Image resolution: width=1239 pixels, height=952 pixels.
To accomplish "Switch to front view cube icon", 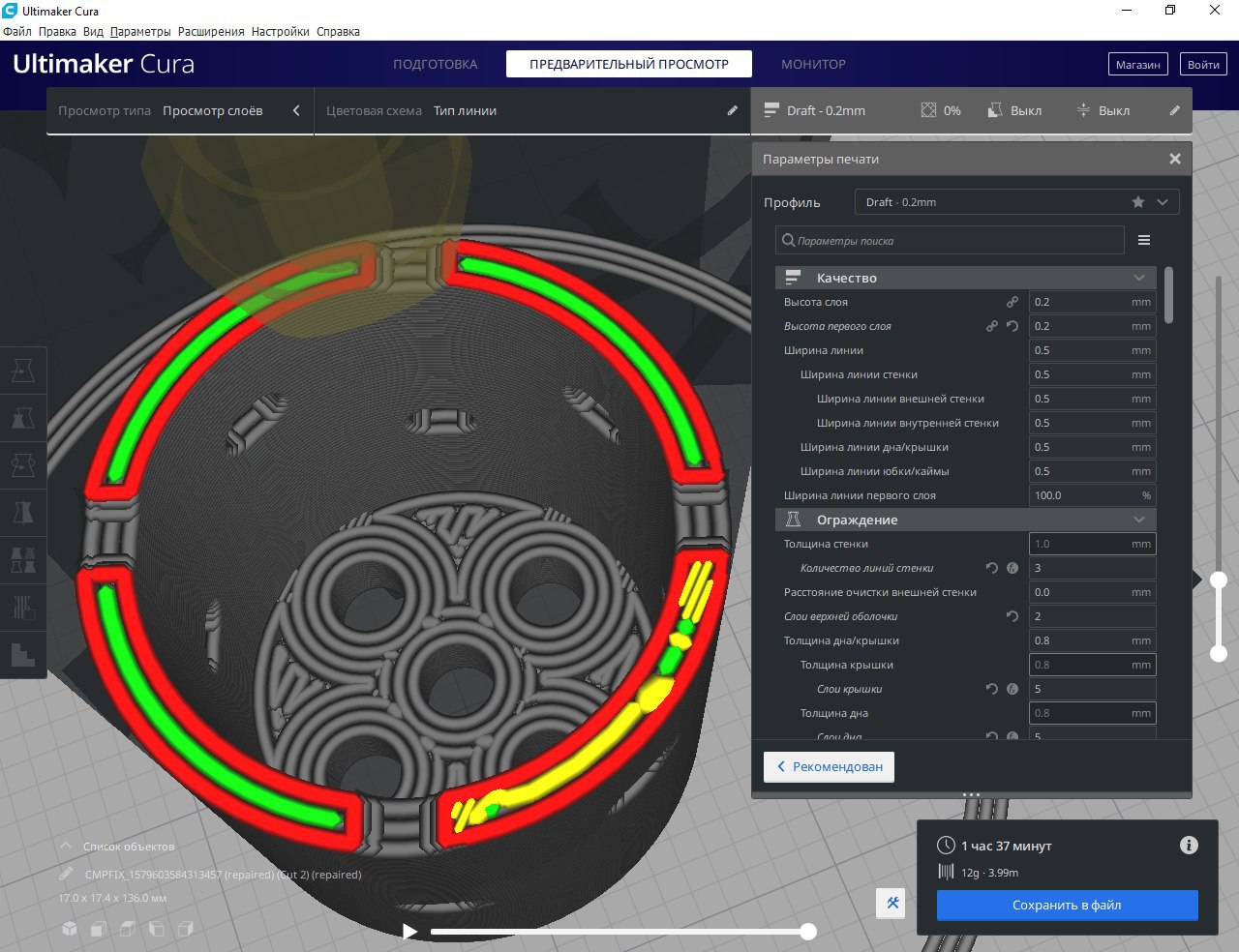I will tap(99, 929).
